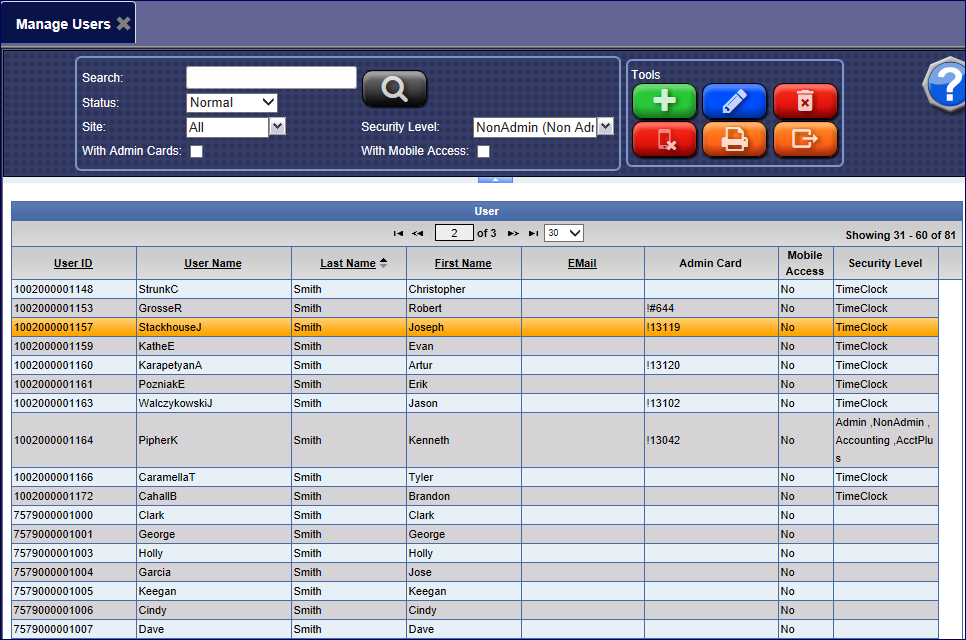Click the magnifying glass search button
The height and width of the screenshot is (640, 966).
pos(394,89)
